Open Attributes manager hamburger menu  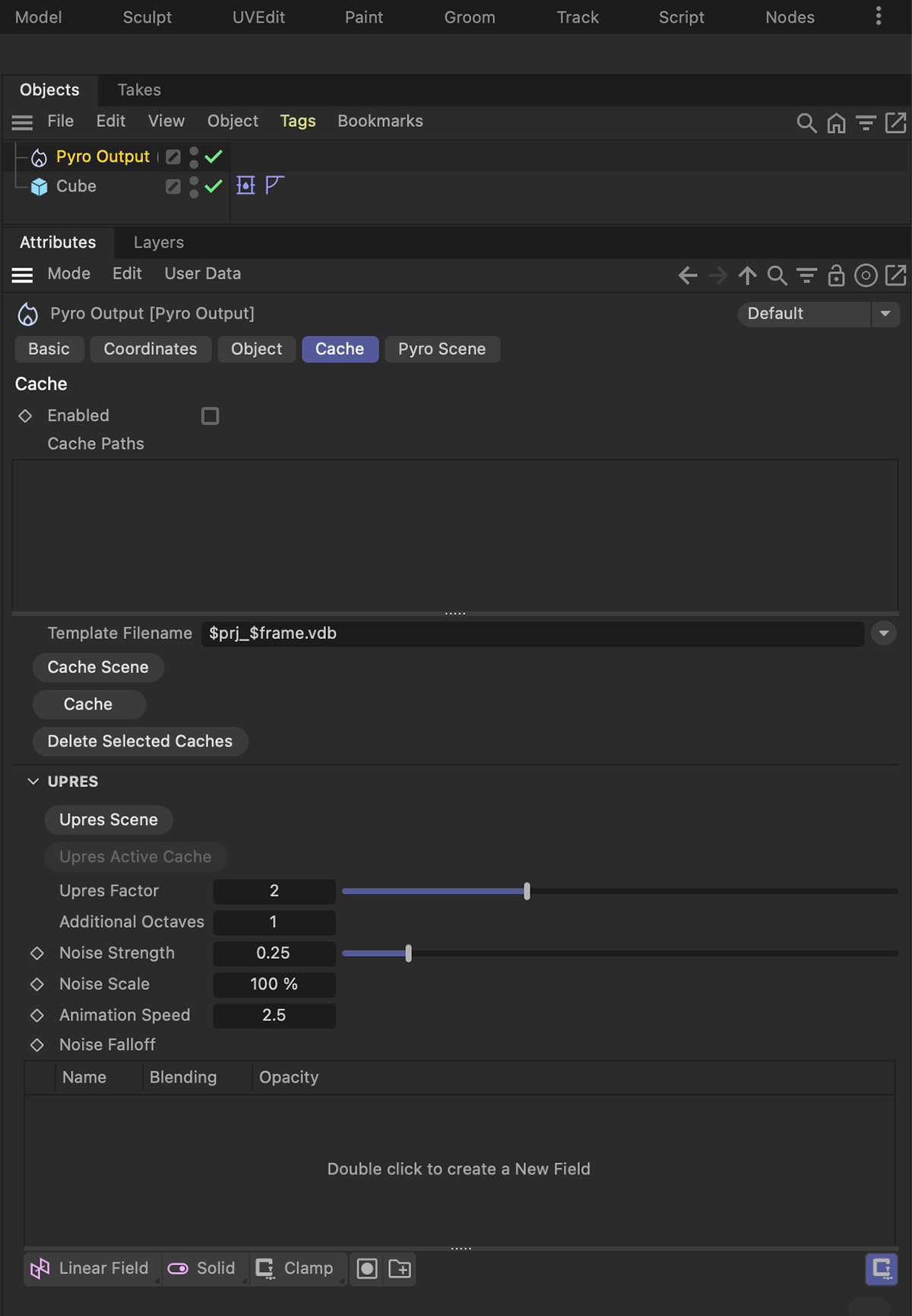[22, 274]
